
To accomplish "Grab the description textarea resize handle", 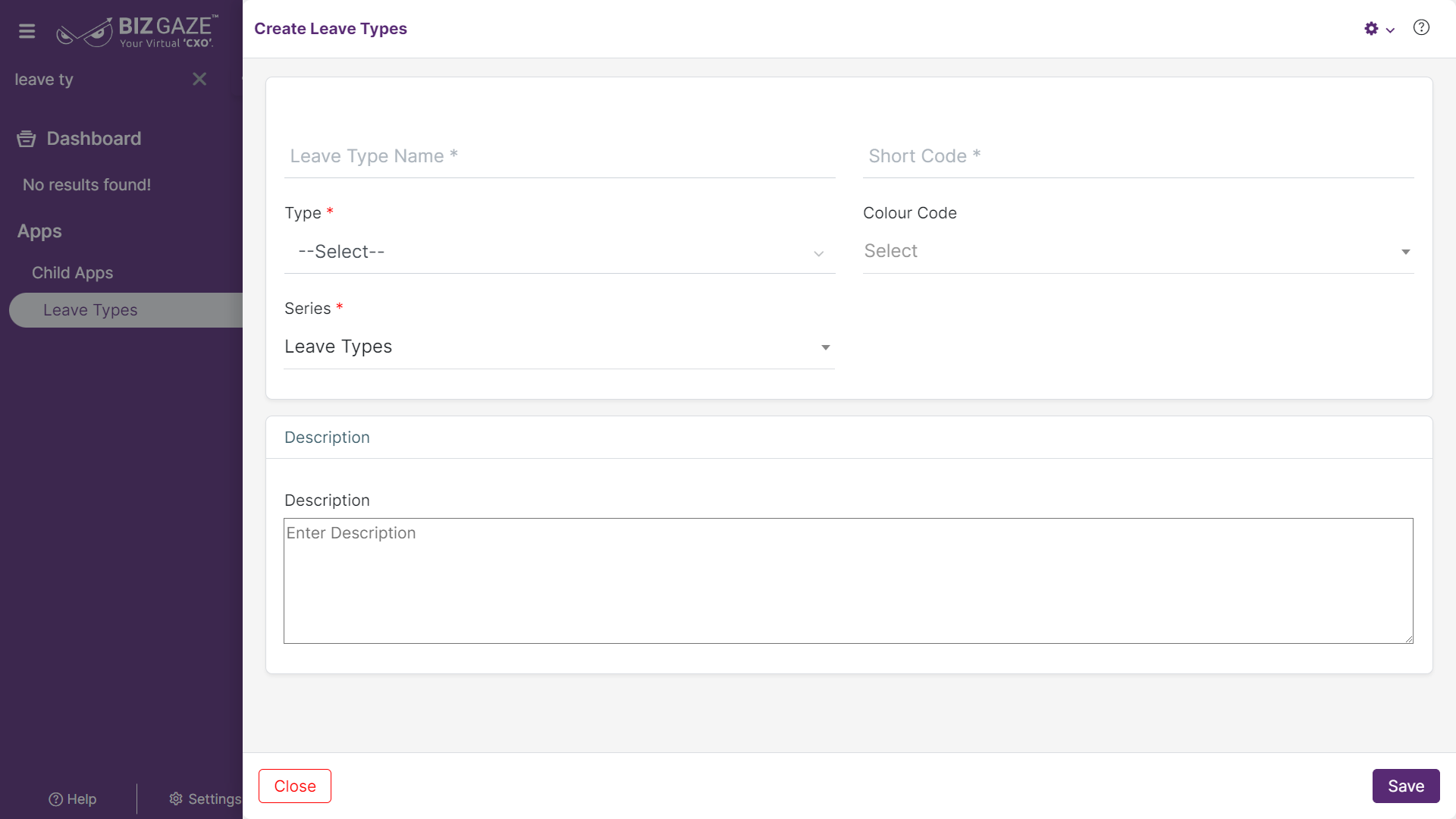I will [1409, 639].
